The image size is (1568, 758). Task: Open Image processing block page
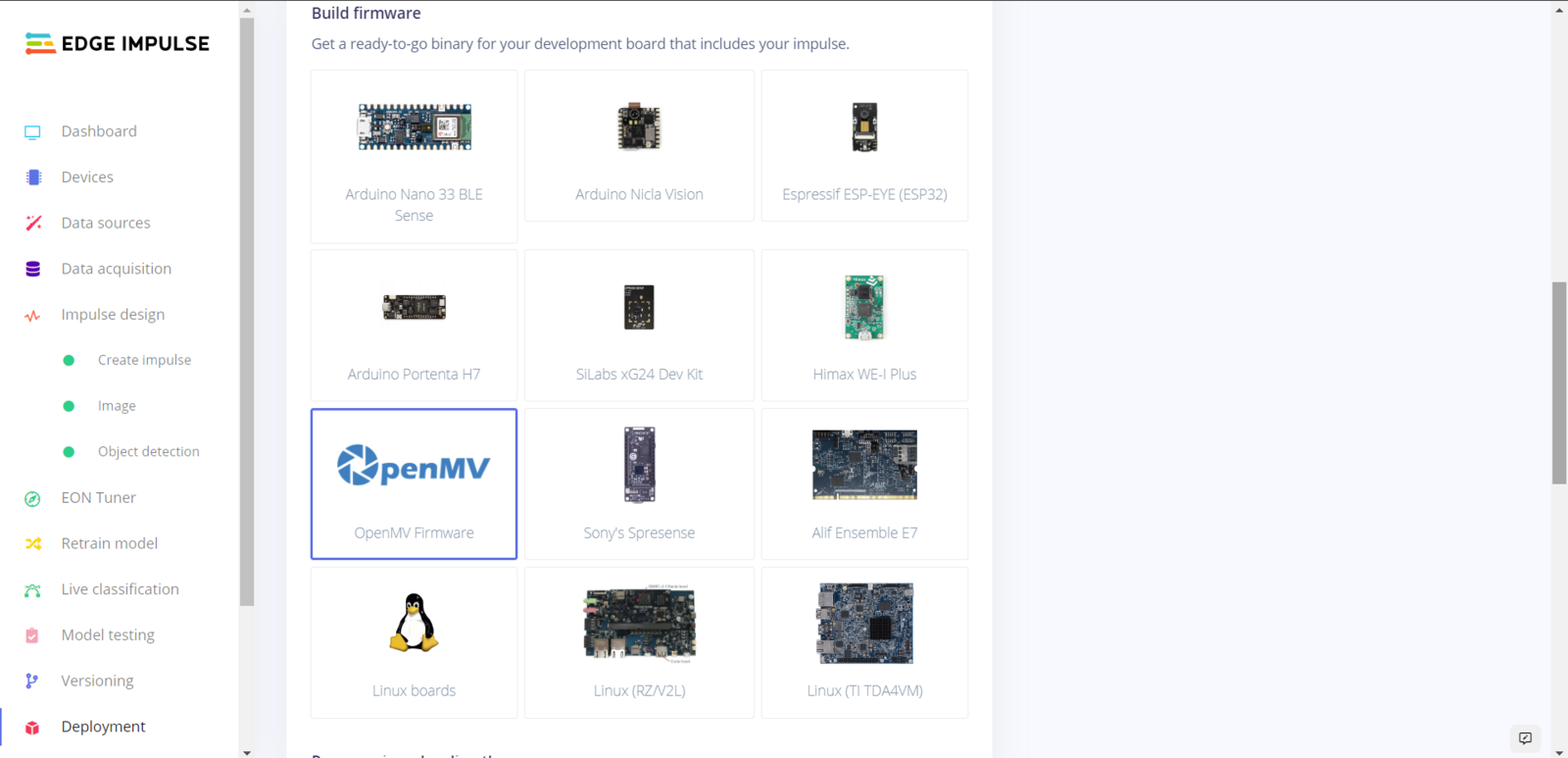(x=117, y=406)
